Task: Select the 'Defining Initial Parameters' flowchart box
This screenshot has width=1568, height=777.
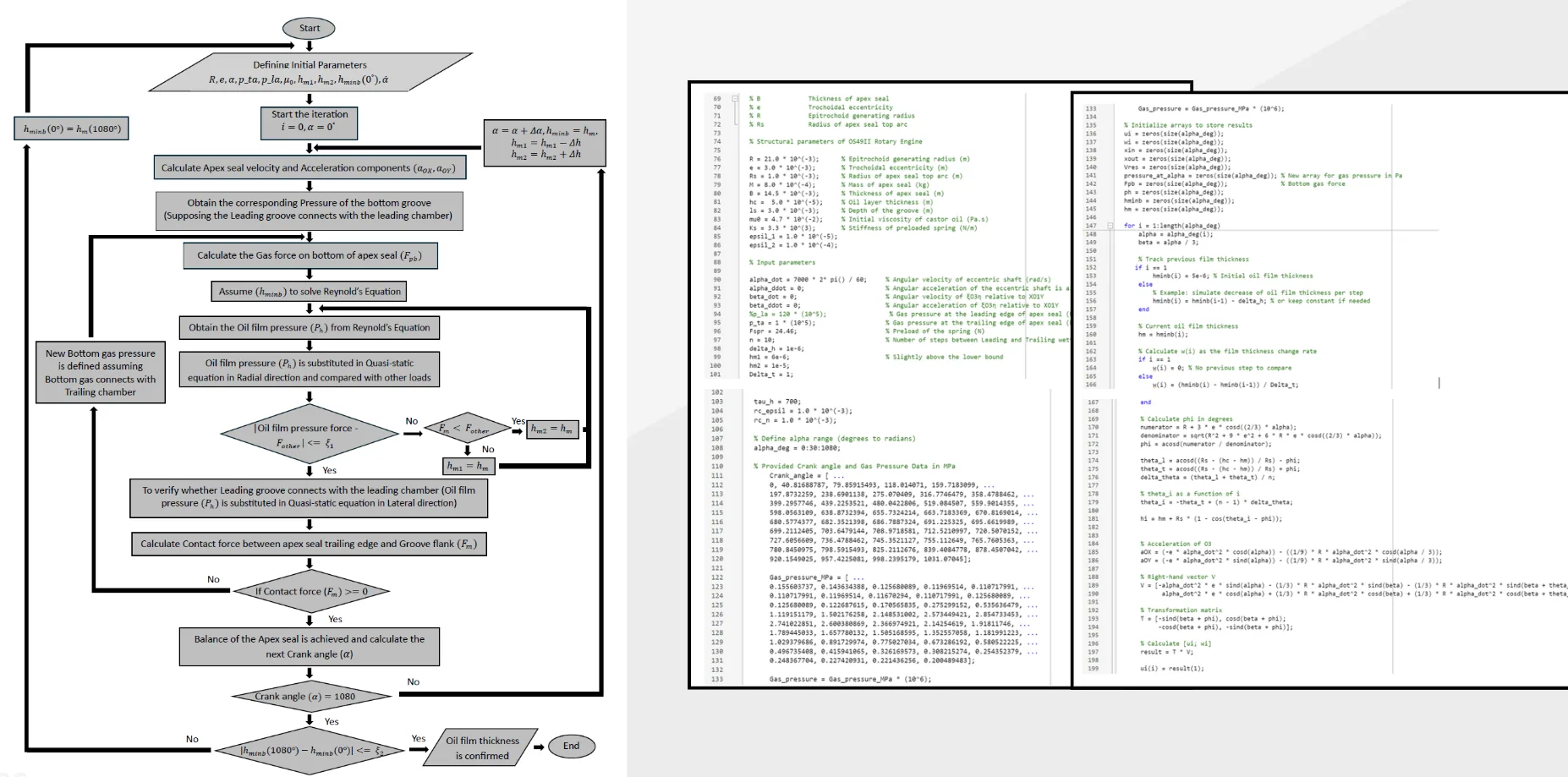Action: (310, 72)
